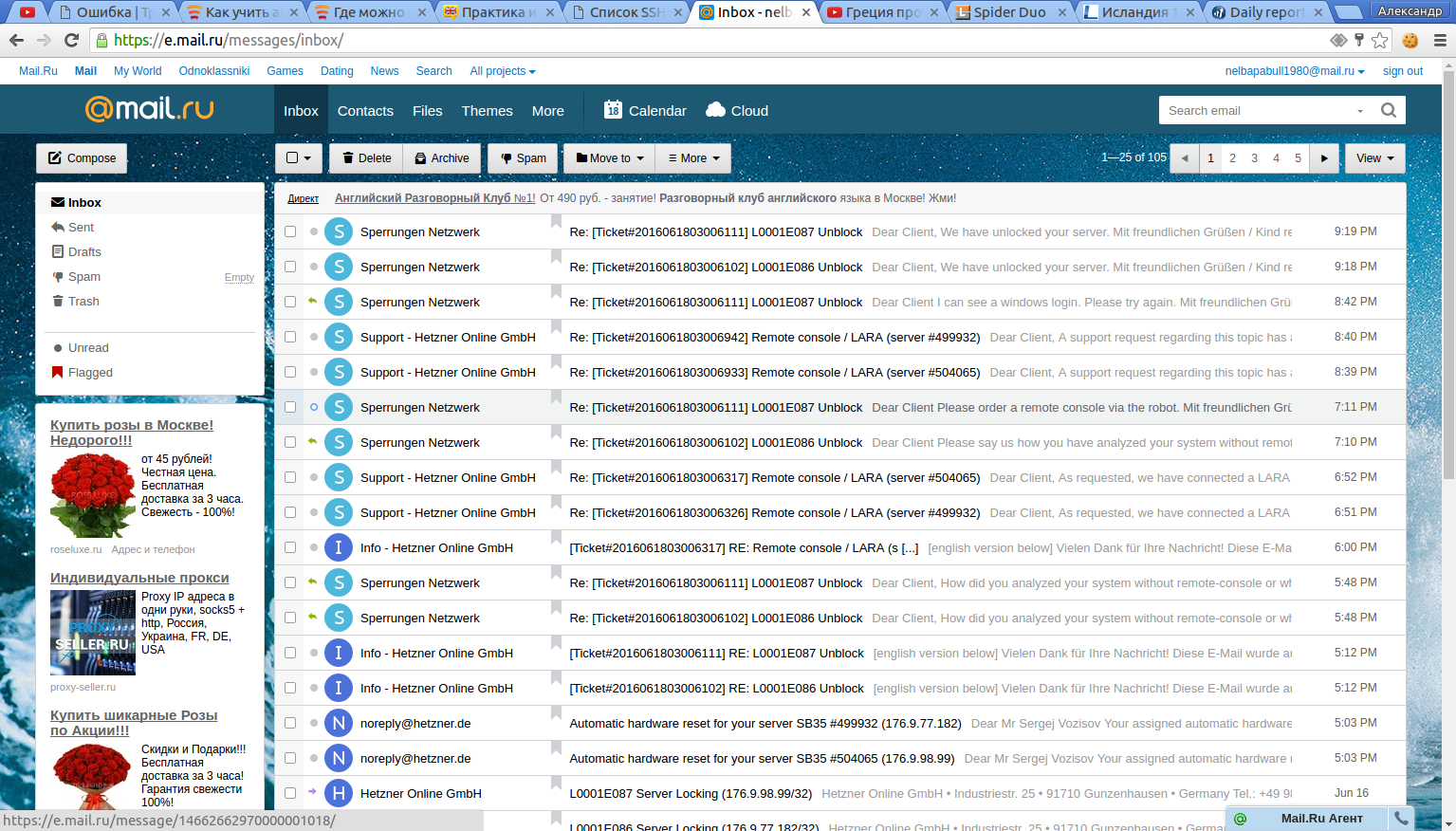This screenshot has height=831, width=1456.
Task: Click the roses ad thumbnail image
Action: (x=93, y=495)
